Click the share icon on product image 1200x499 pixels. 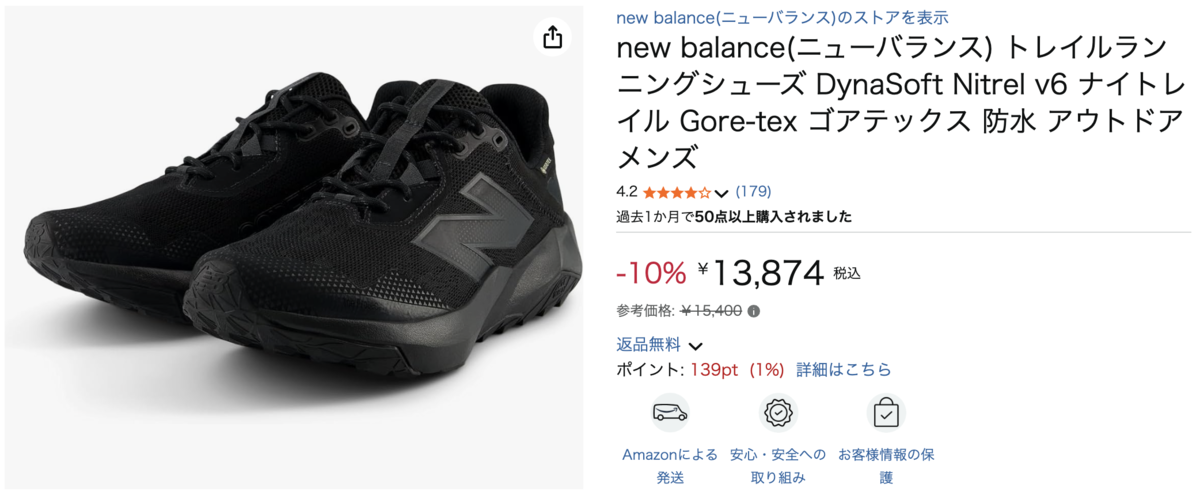click(553, 38)
